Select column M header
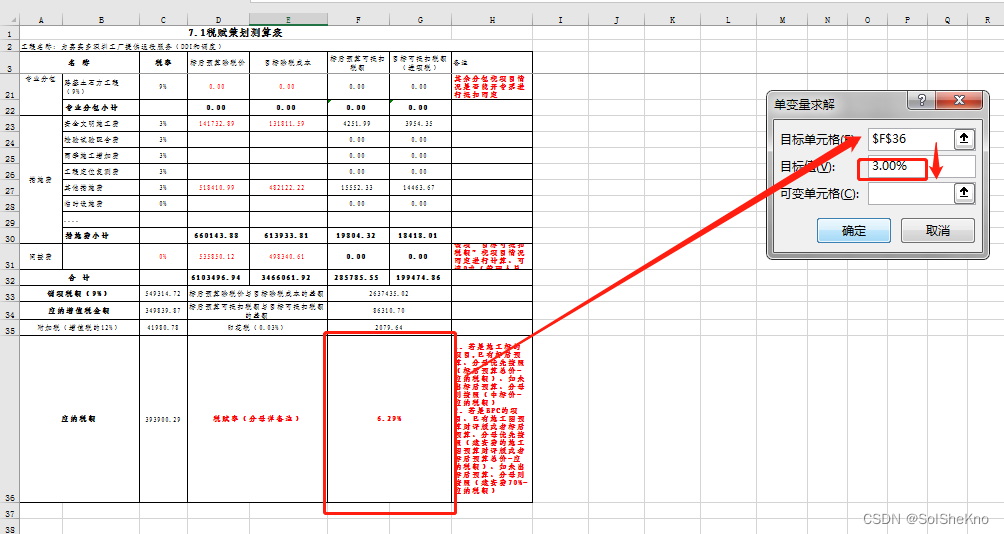 782,20
